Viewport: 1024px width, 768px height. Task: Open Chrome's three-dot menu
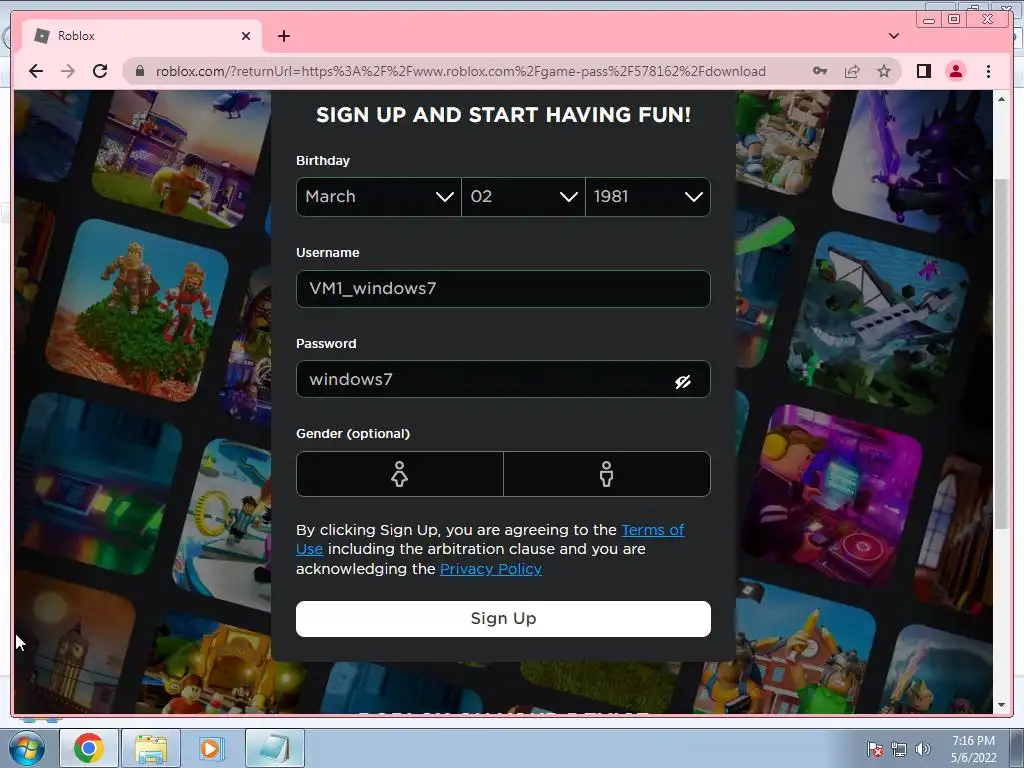coord(988,71)
